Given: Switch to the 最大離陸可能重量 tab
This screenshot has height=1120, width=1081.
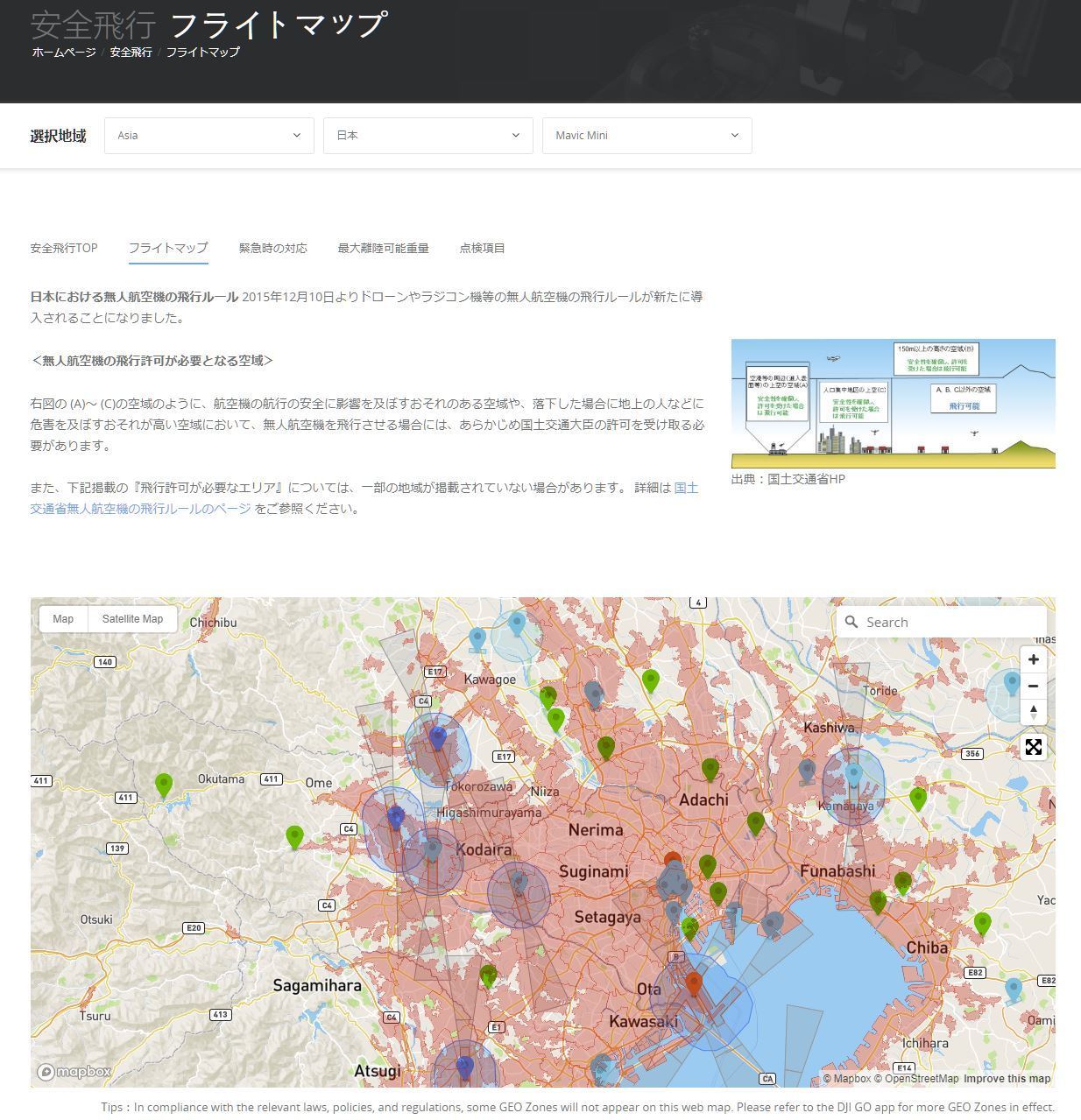Looking at the screenshot, I should (x=383, y=248).
